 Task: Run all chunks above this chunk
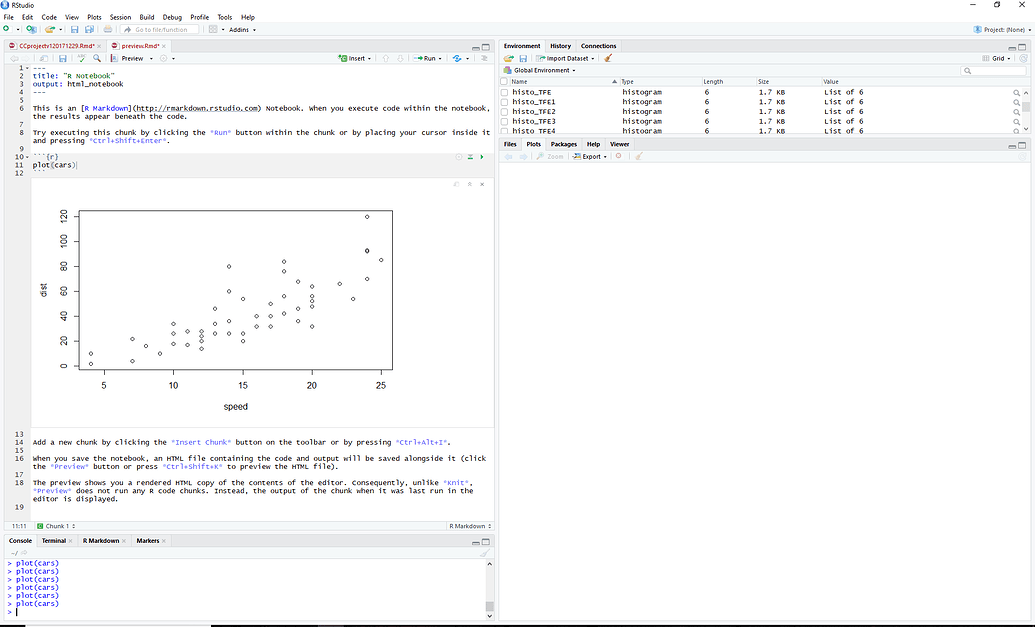(x=470, y=157)
